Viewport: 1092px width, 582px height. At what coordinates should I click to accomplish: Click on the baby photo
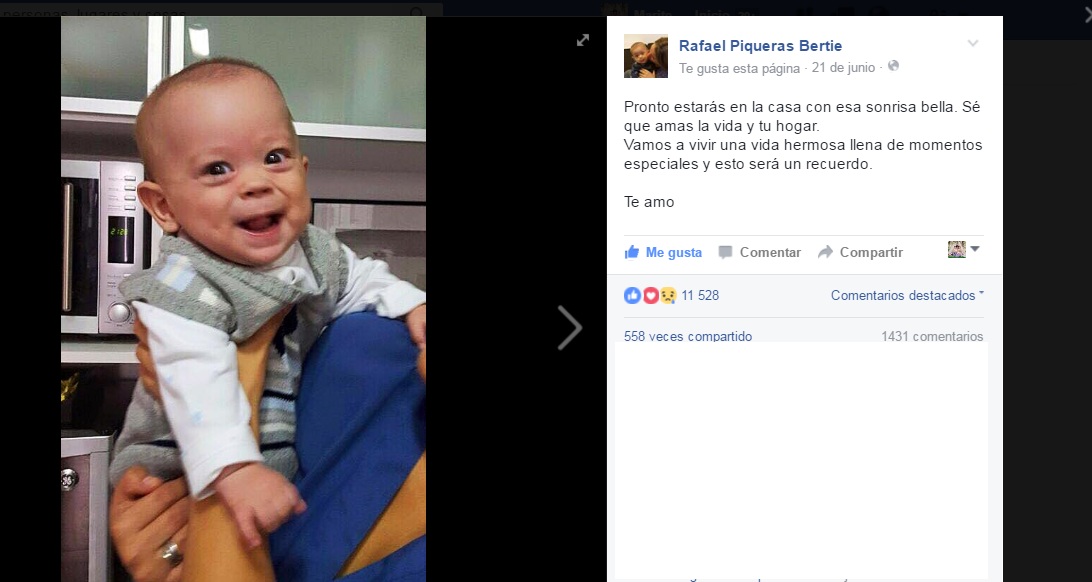pyautogui.click(x=243, y=299)
